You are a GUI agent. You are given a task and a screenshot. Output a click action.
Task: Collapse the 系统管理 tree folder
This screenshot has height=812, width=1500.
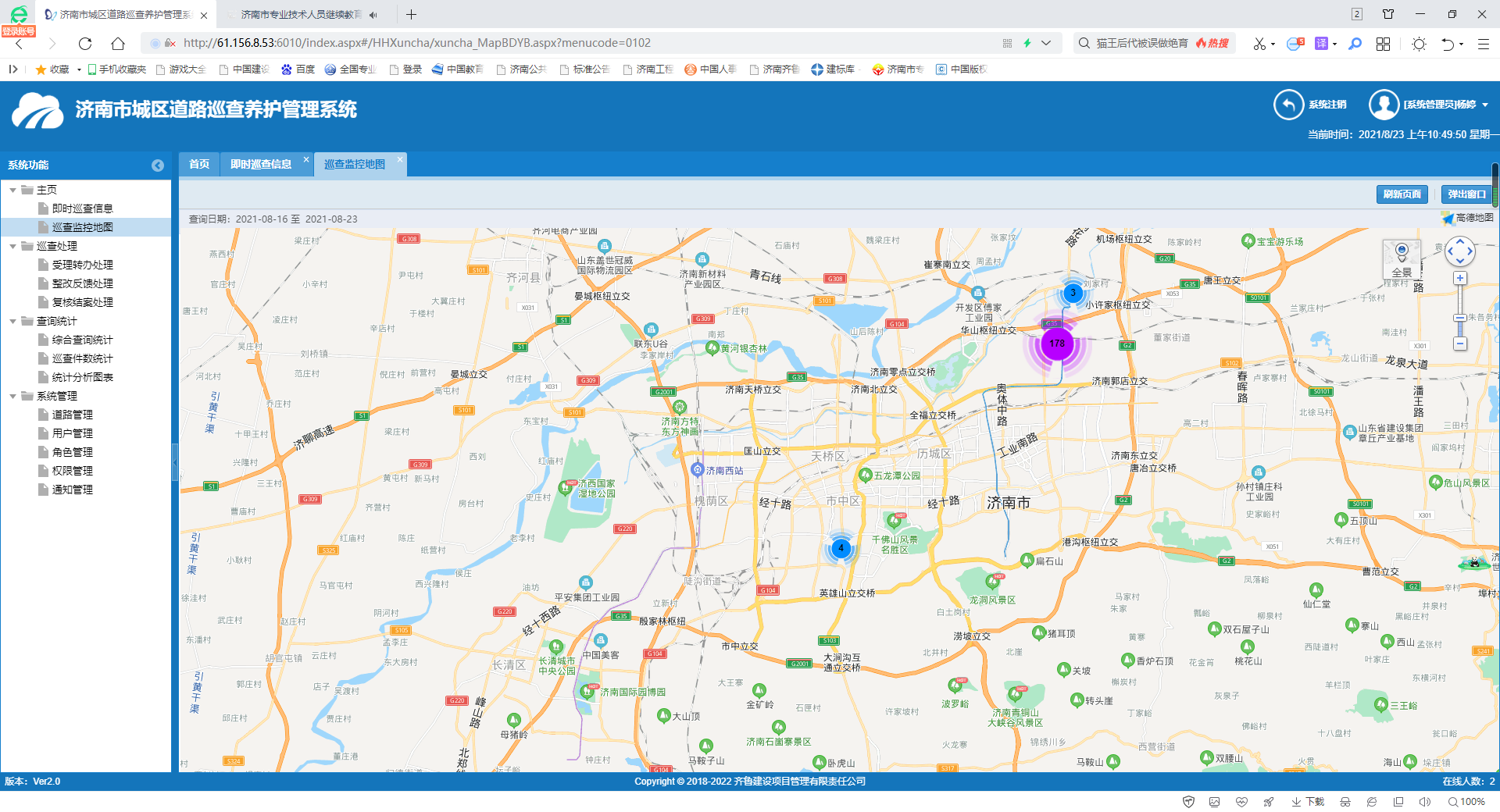coord(13,397)
